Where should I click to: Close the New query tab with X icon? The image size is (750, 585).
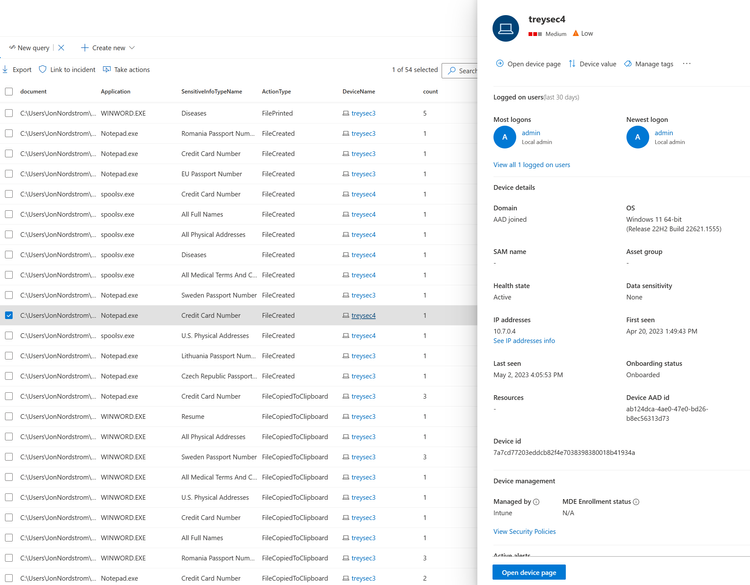pos(61,48)
